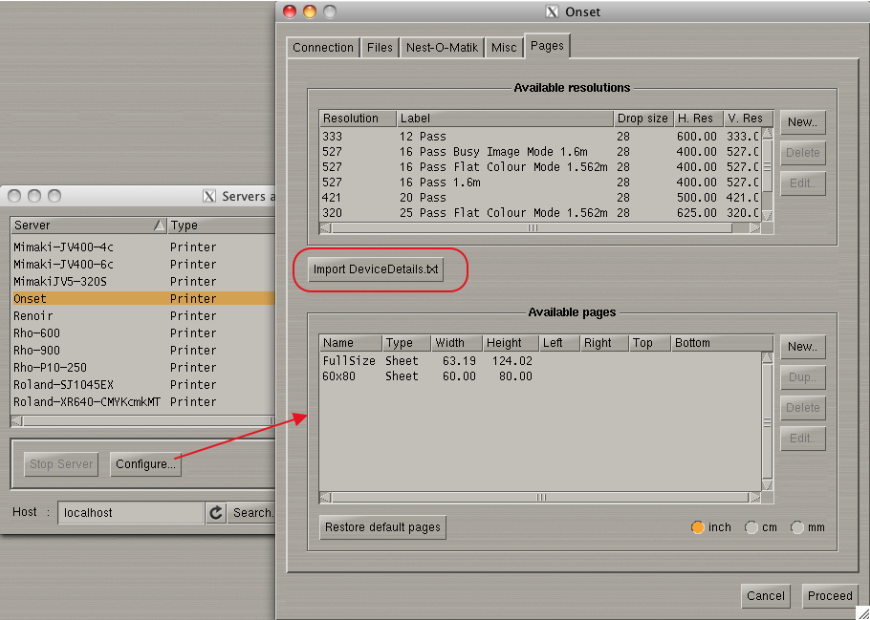Open the Misc tab
This screenshot has width=870, height=620.
click(505, 48)
